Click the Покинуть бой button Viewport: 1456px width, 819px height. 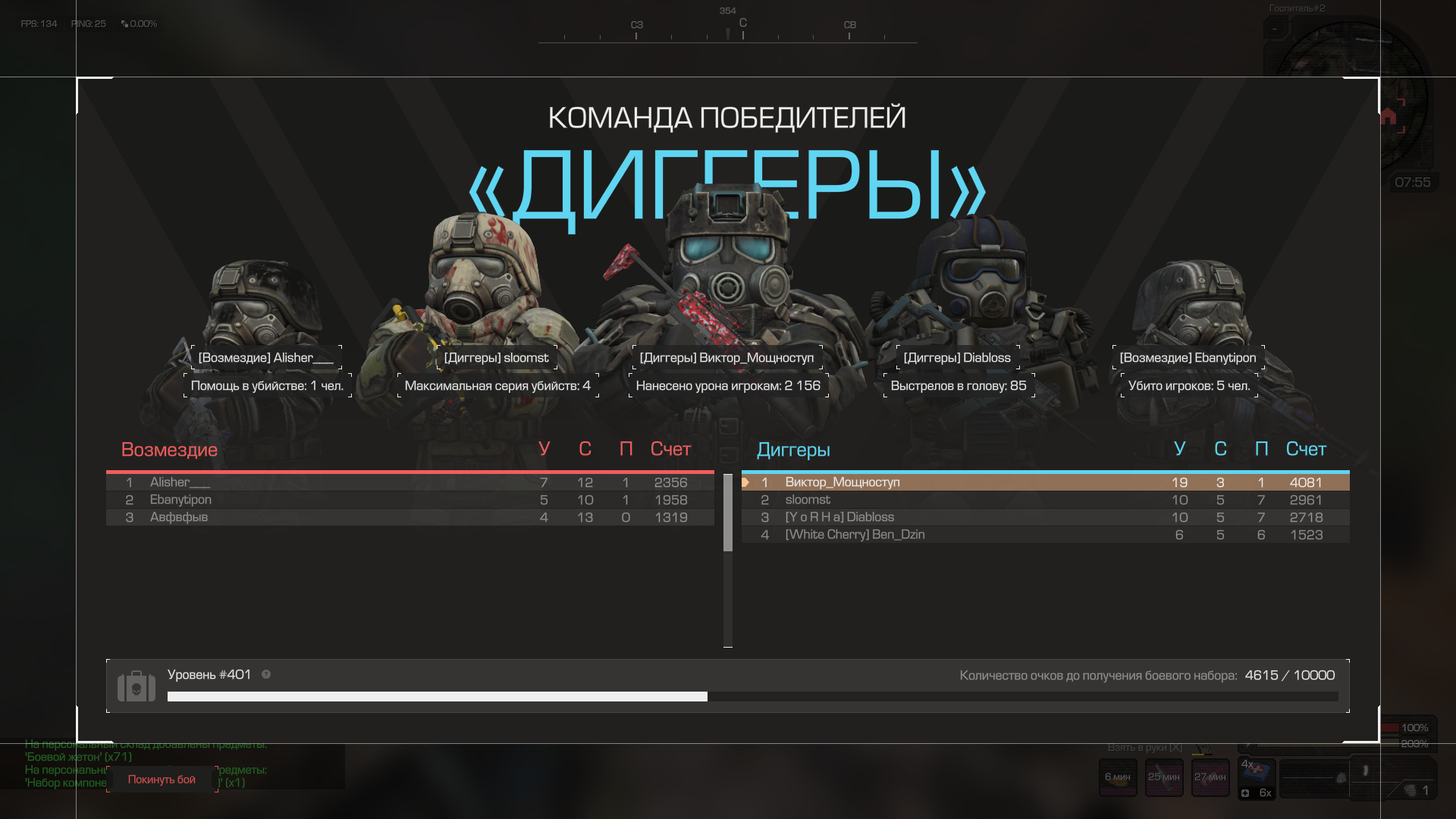coord(162,780)
